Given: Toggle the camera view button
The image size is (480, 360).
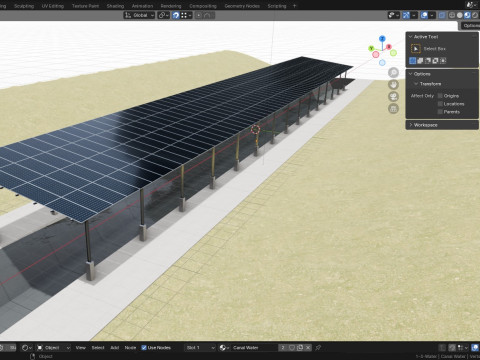Looking at the screenshot, I should coord(394,97).
